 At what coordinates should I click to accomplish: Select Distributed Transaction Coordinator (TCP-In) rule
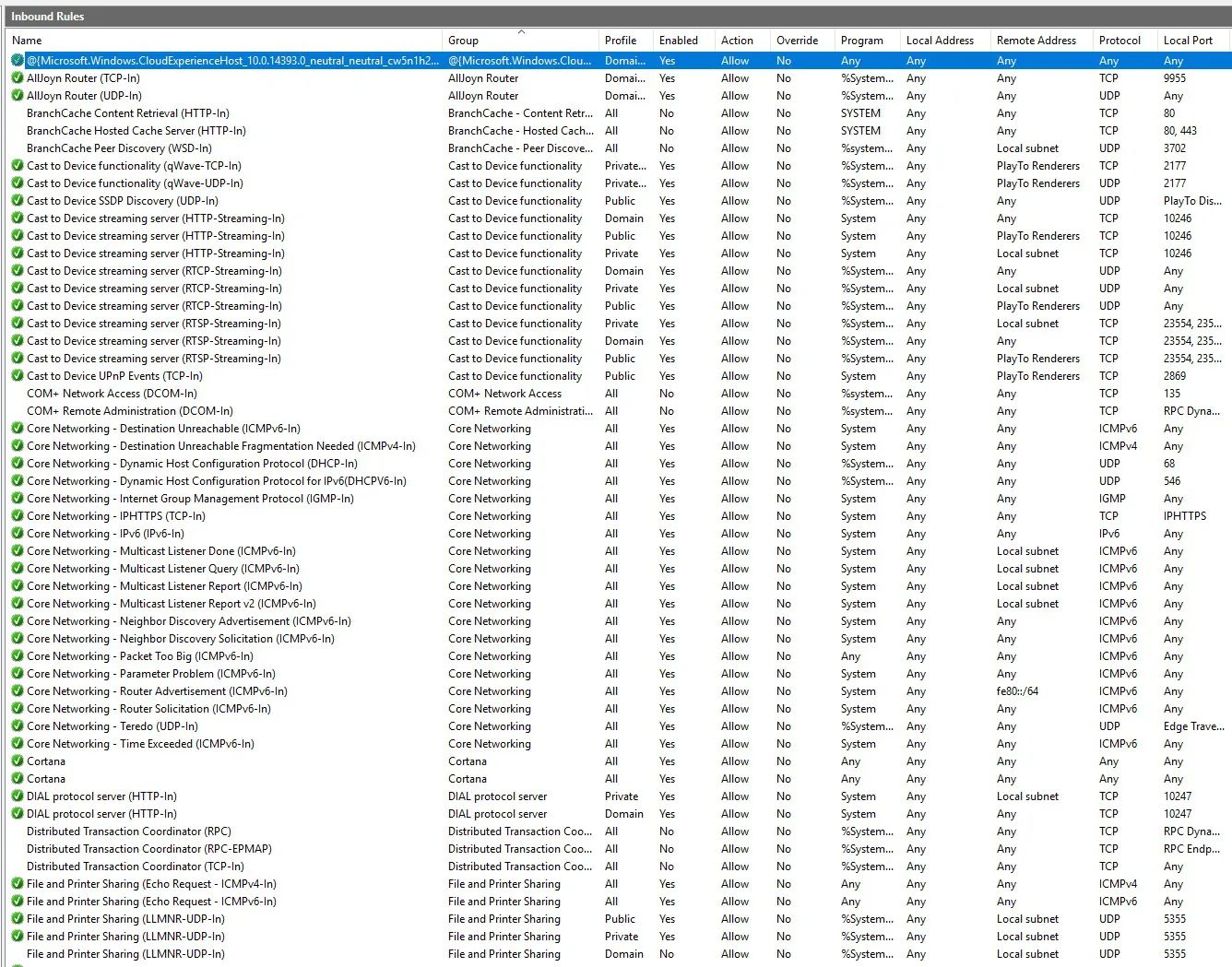618,867
